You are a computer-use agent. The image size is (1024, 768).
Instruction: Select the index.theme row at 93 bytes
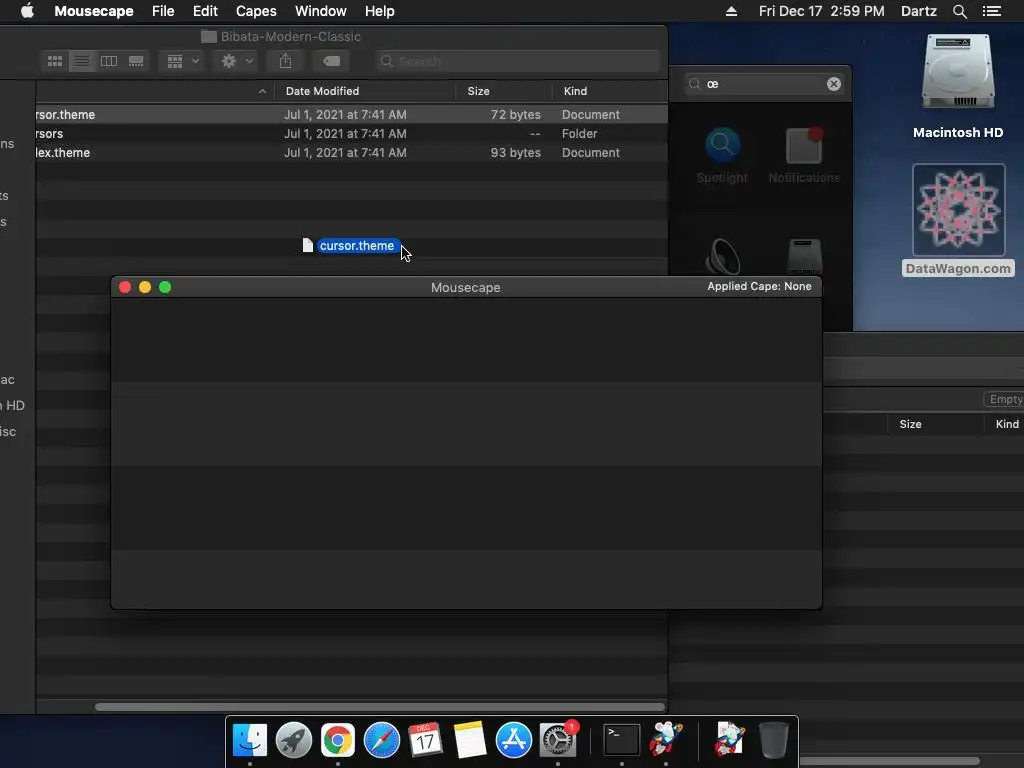[x=351, y=152]
